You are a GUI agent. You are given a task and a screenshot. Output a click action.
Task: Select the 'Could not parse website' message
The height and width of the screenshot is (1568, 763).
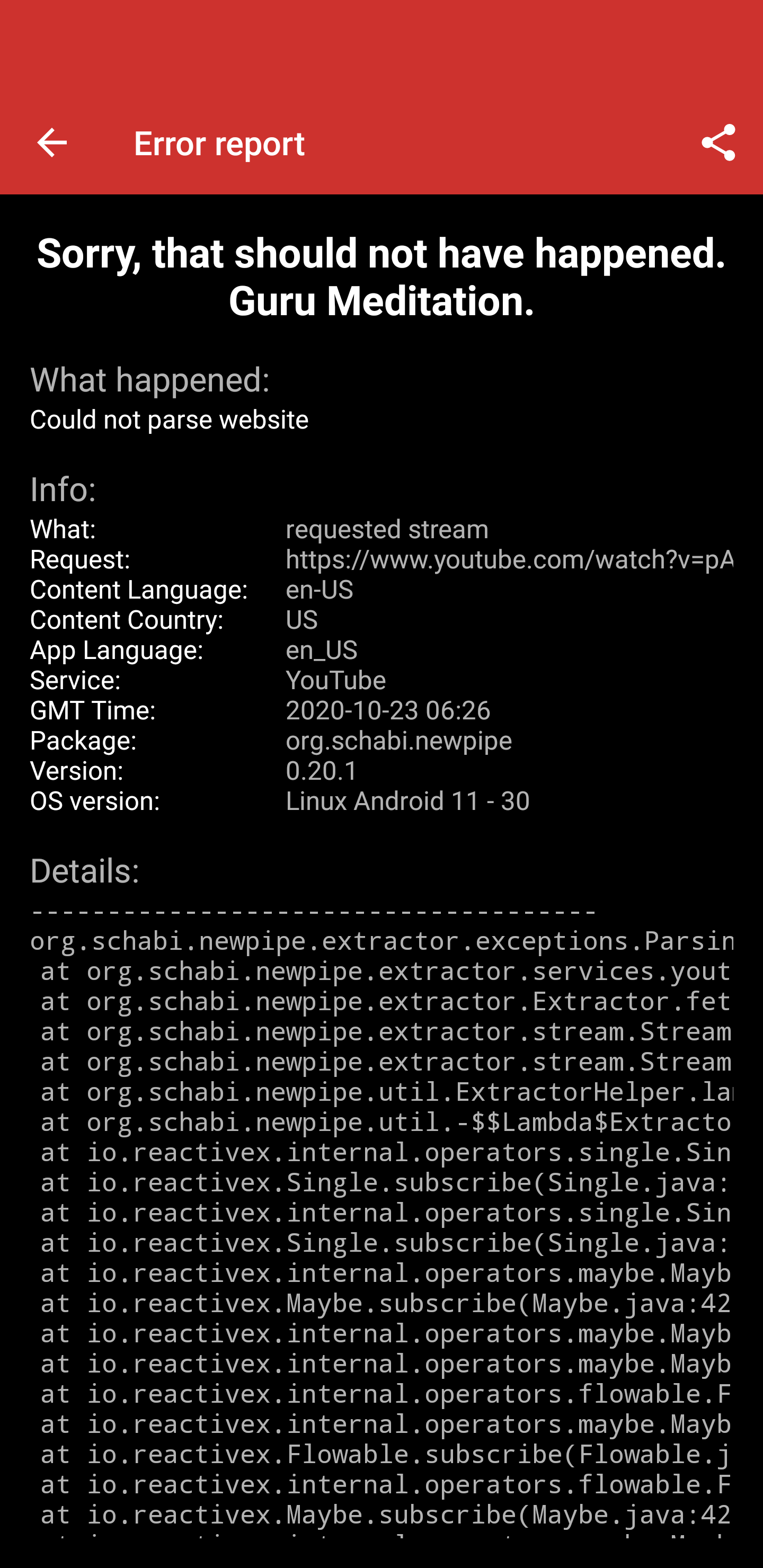point(169,420)
